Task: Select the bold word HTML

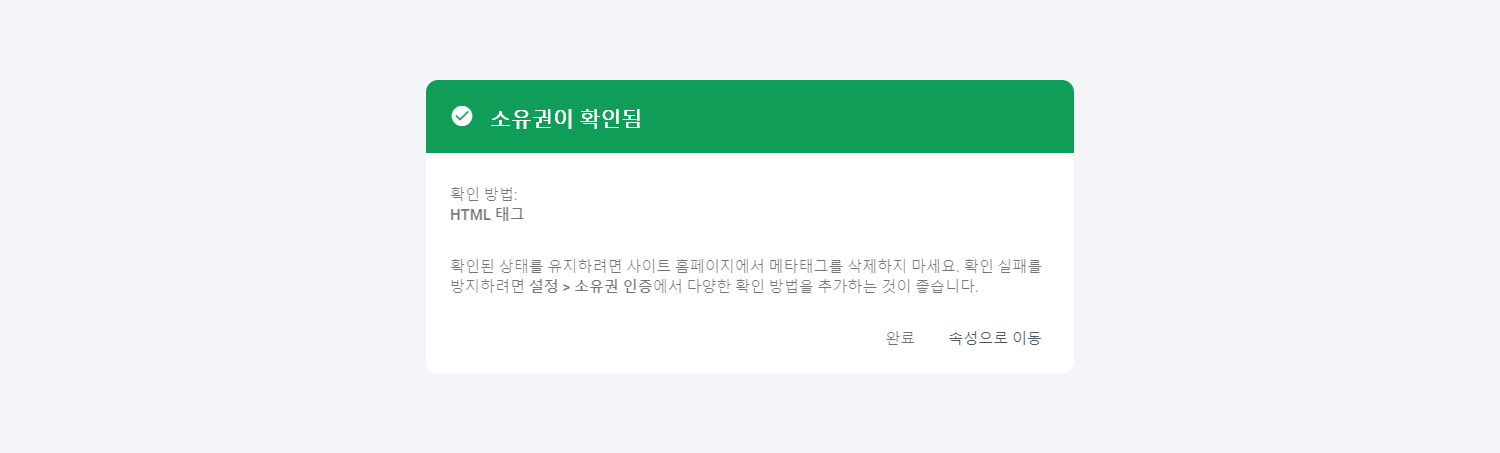Action: click(x=470, y=214)
